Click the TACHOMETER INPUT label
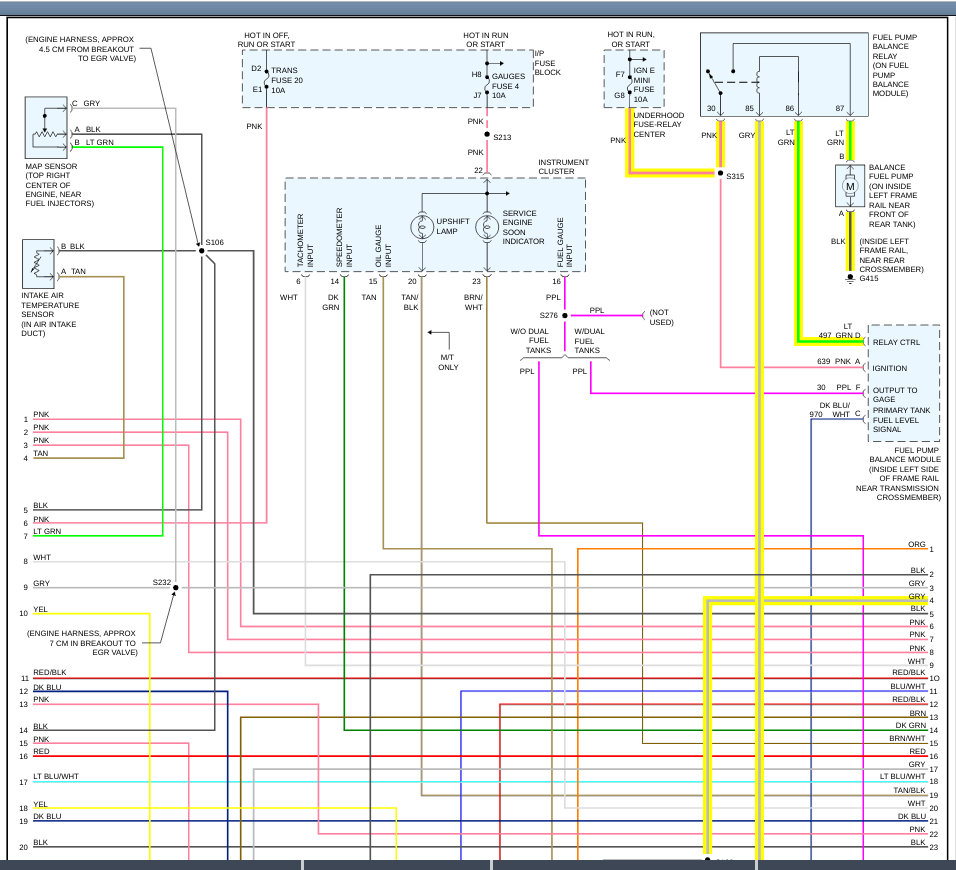The width and height of the screenshot is (956, 870). point(305,240)
